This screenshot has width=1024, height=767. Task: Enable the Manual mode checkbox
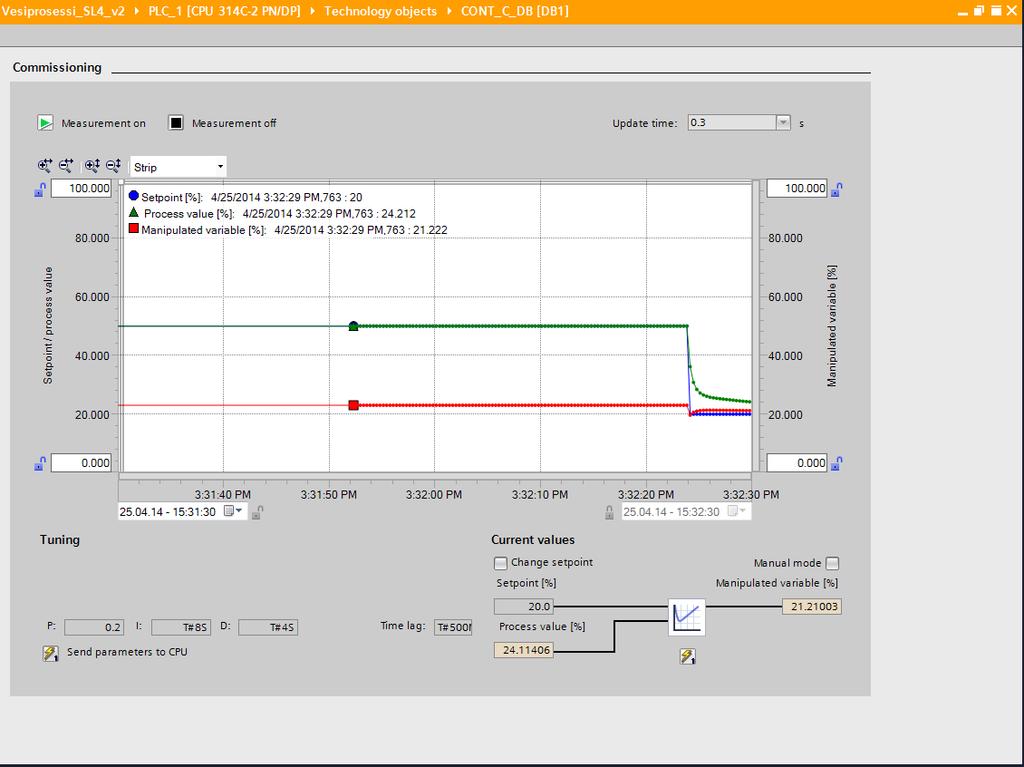pos(832,563)
